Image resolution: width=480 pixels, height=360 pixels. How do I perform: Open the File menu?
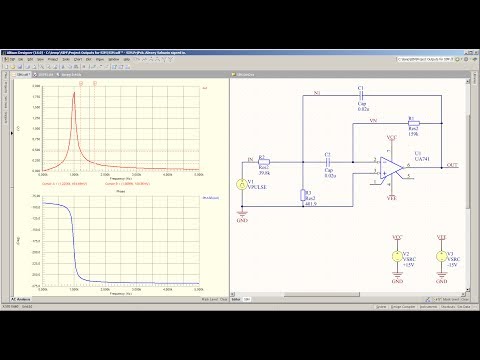20,59
